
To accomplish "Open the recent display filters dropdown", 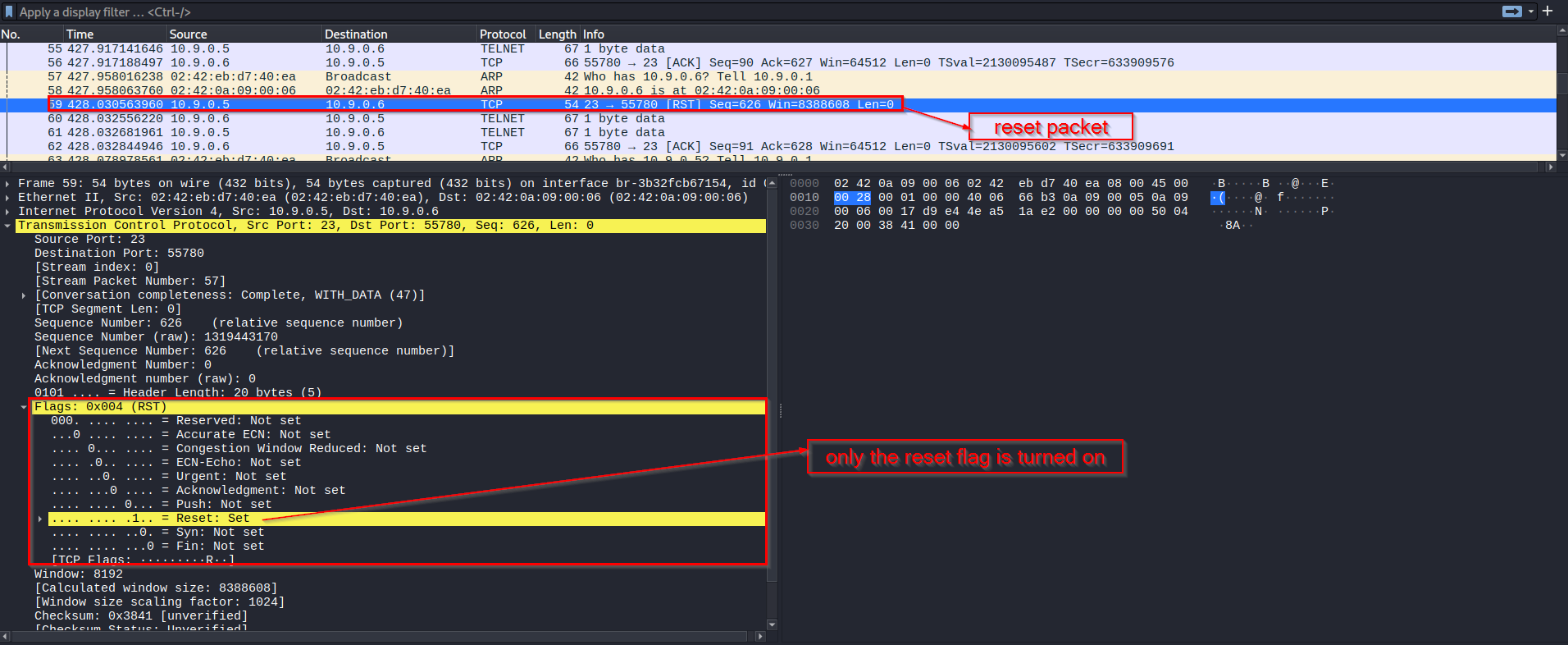I will [1530, 11].
